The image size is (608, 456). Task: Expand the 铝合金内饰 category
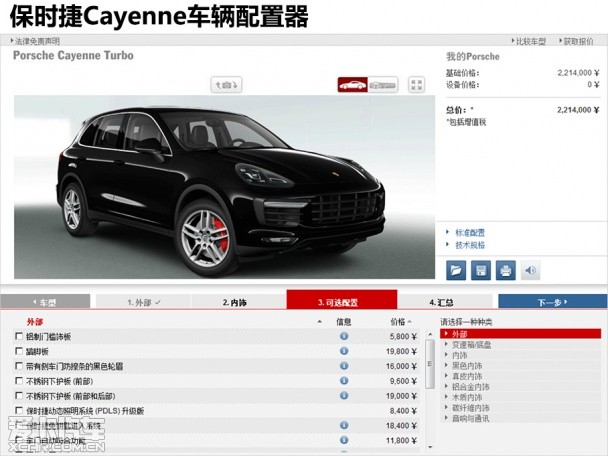[x=520, y=387]
